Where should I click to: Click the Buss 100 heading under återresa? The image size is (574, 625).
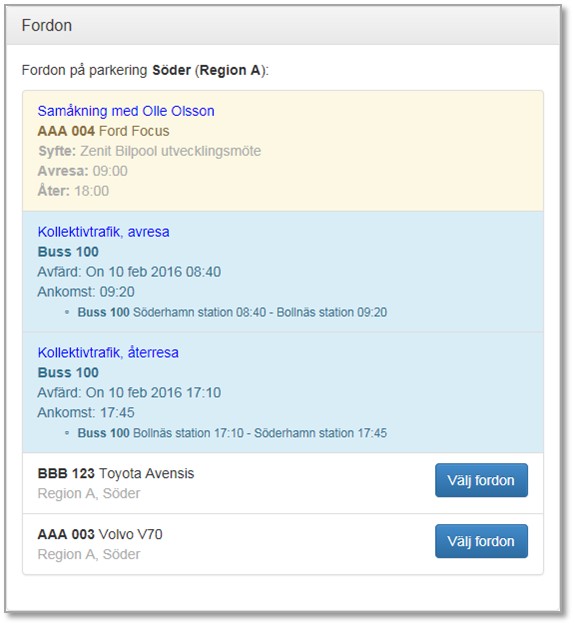[68, 373]
